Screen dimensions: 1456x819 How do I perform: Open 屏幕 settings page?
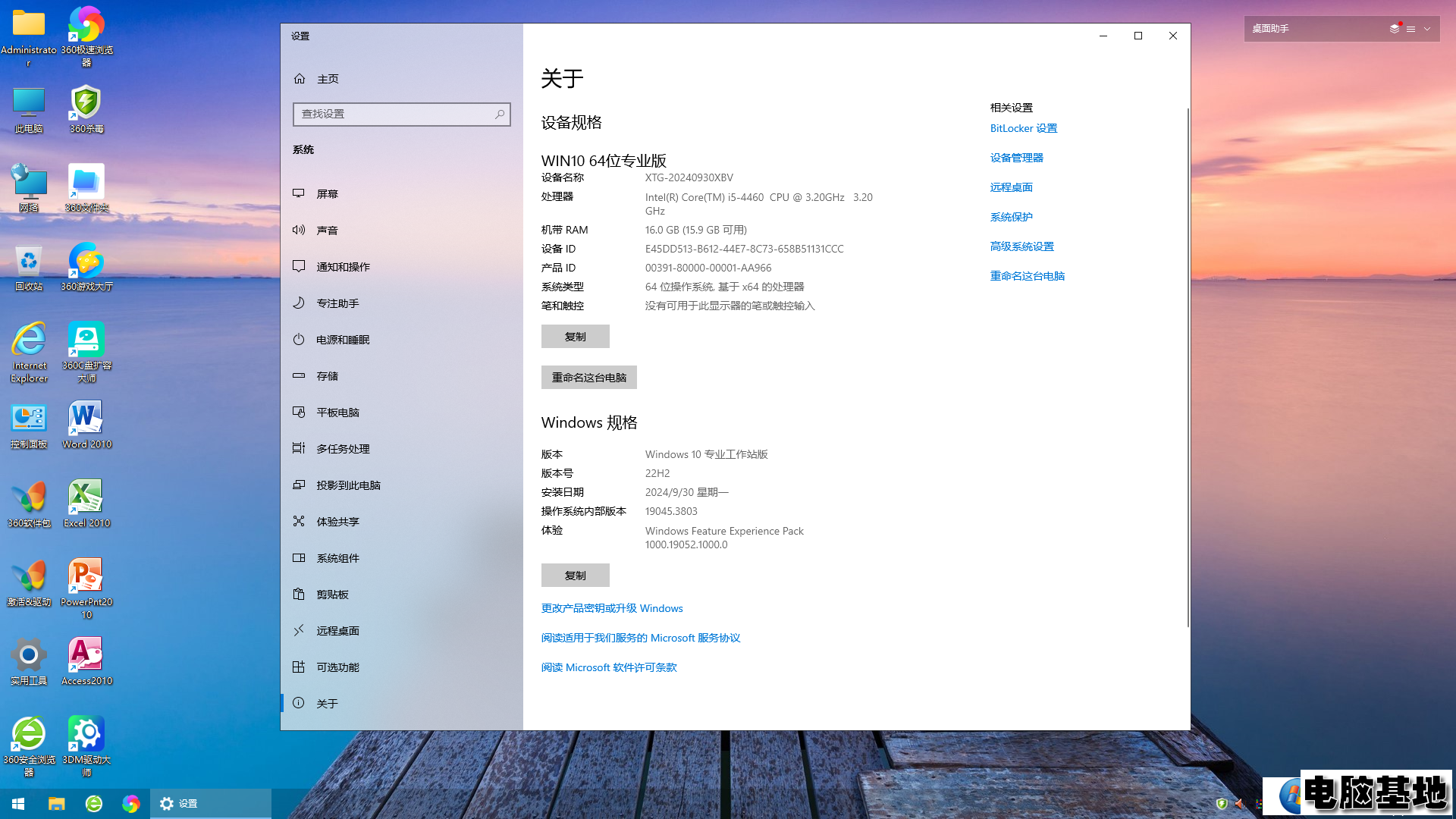(402, 194)
